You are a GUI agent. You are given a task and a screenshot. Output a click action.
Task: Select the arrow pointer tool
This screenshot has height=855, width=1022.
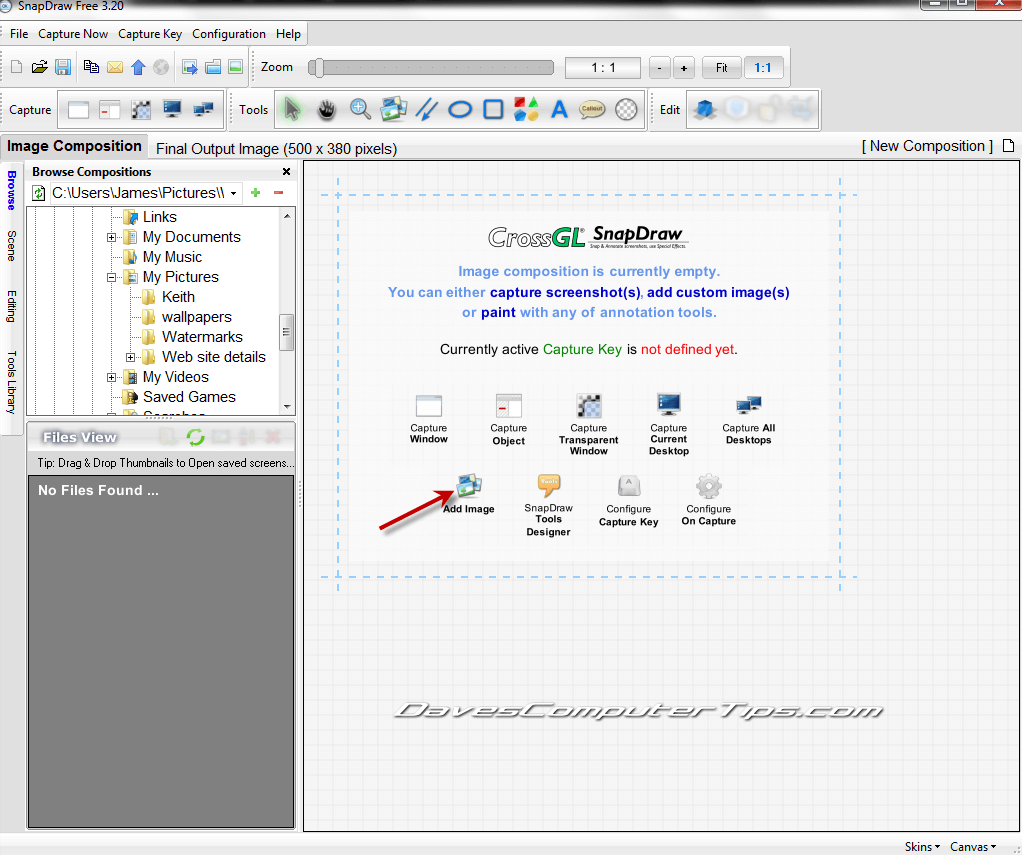pos(292,109)
